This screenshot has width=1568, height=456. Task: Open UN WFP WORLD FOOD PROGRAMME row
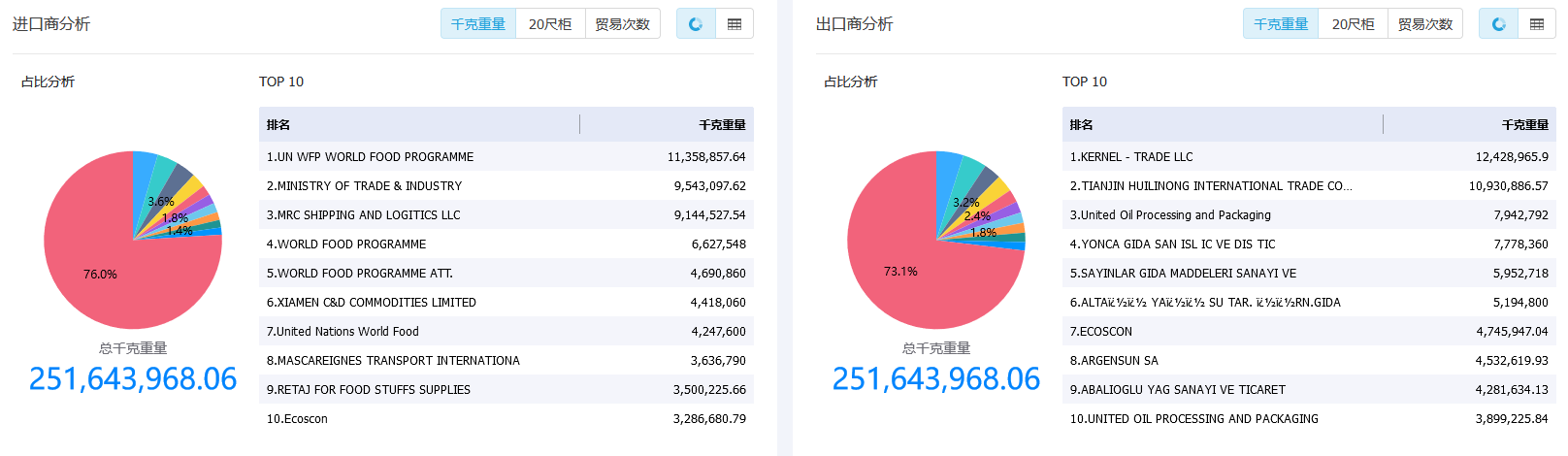[x=370, y=157]
